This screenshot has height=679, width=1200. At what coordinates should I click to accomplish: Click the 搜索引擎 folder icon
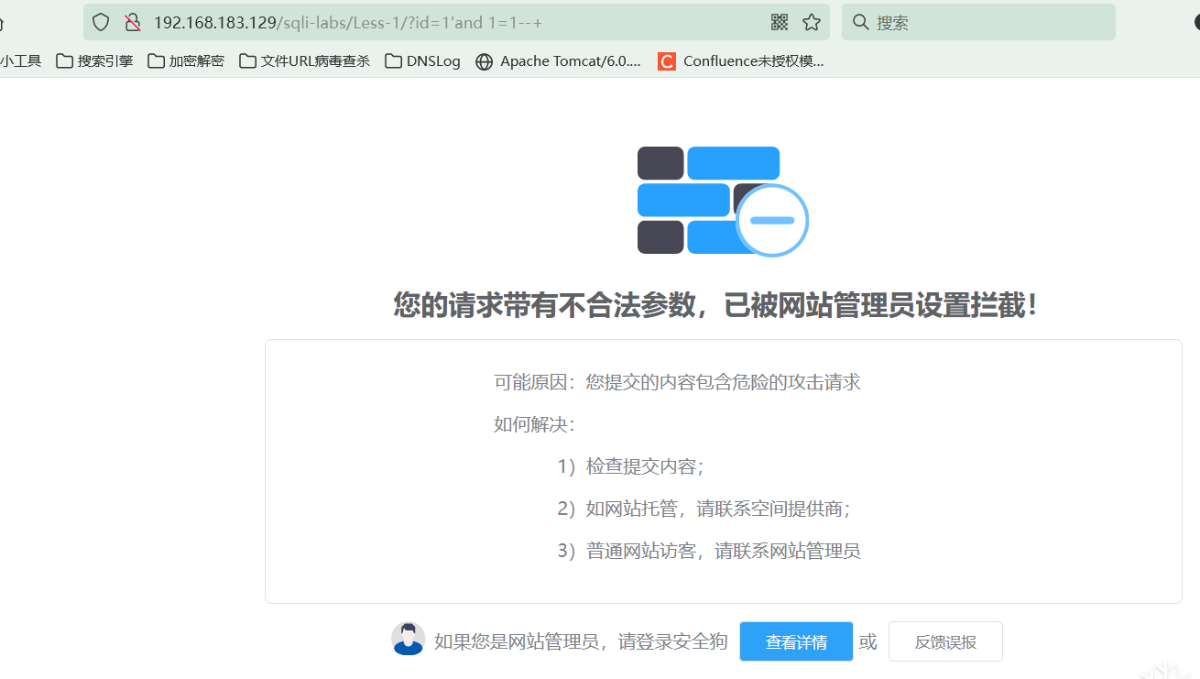click(65, 61)
